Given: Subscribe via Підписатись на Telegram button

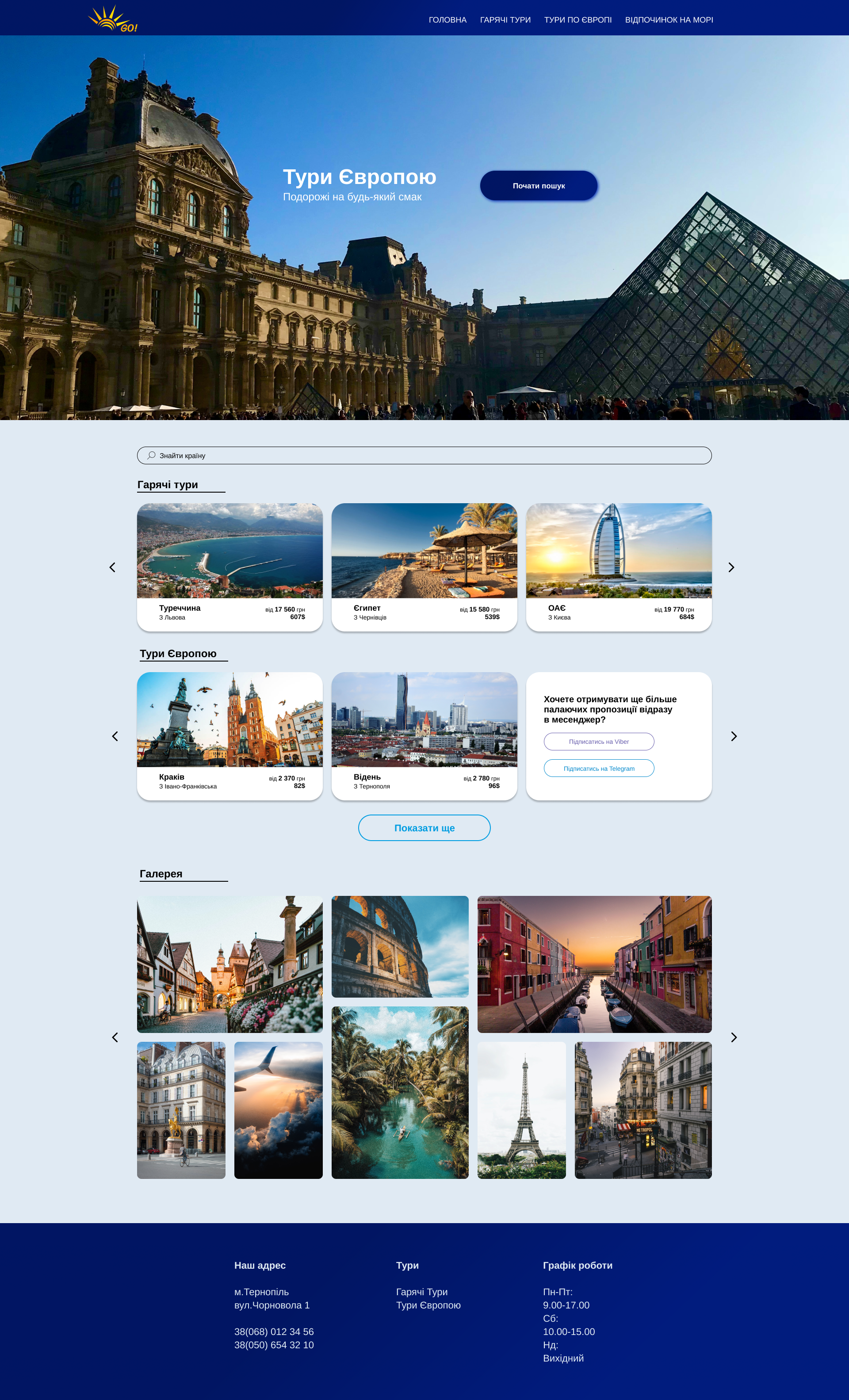Looking at the screenshot, I should [599, 768].
